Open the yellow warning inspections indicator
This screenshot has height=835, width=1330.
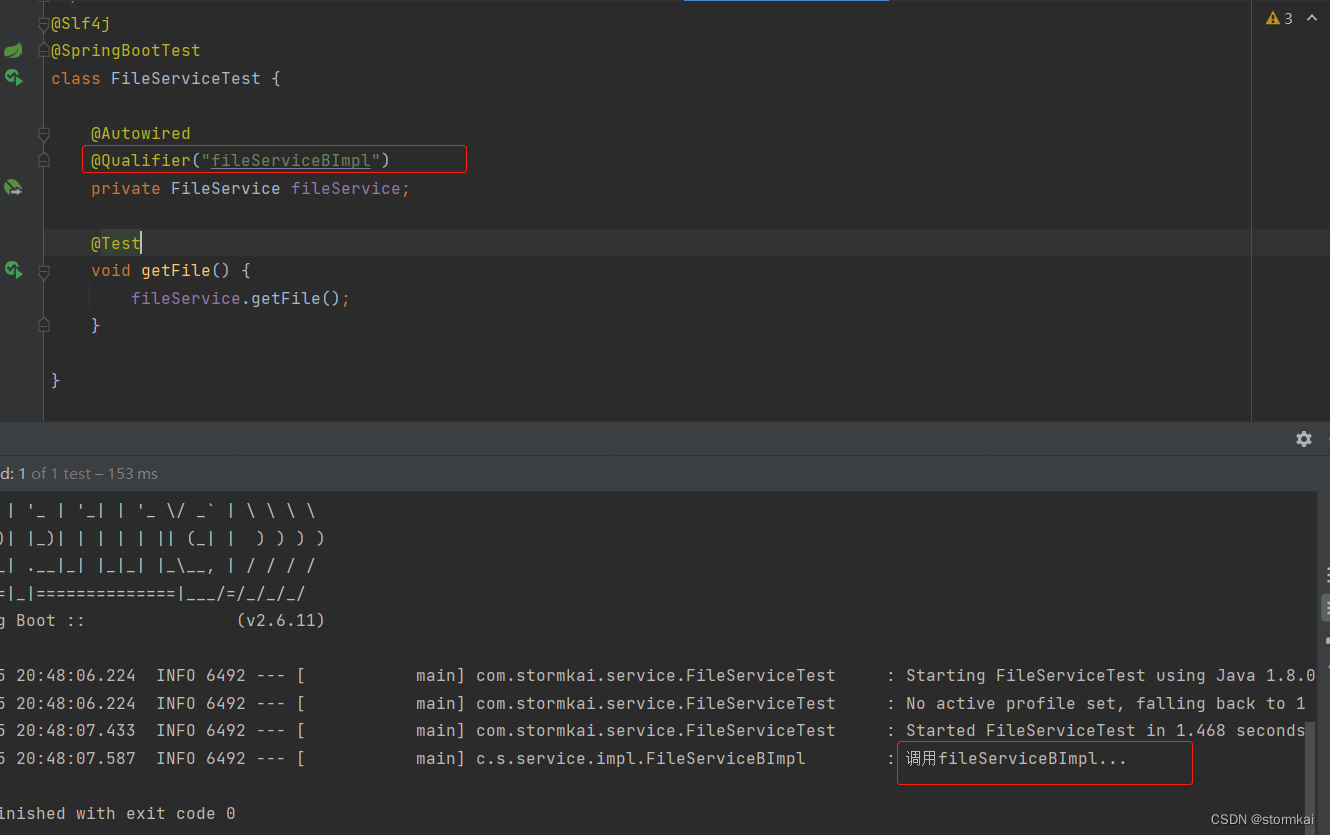(x=1279, y=18)
